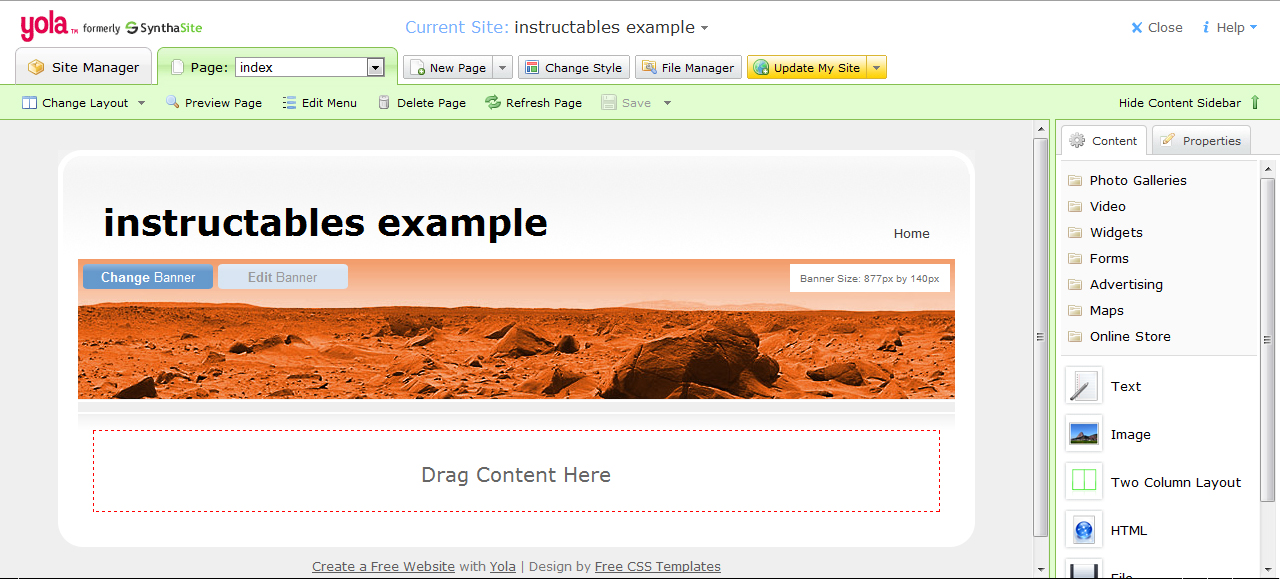1280x579 pixels.
Task: Click the Delete Page icon
Action: (x=385, y=102)
